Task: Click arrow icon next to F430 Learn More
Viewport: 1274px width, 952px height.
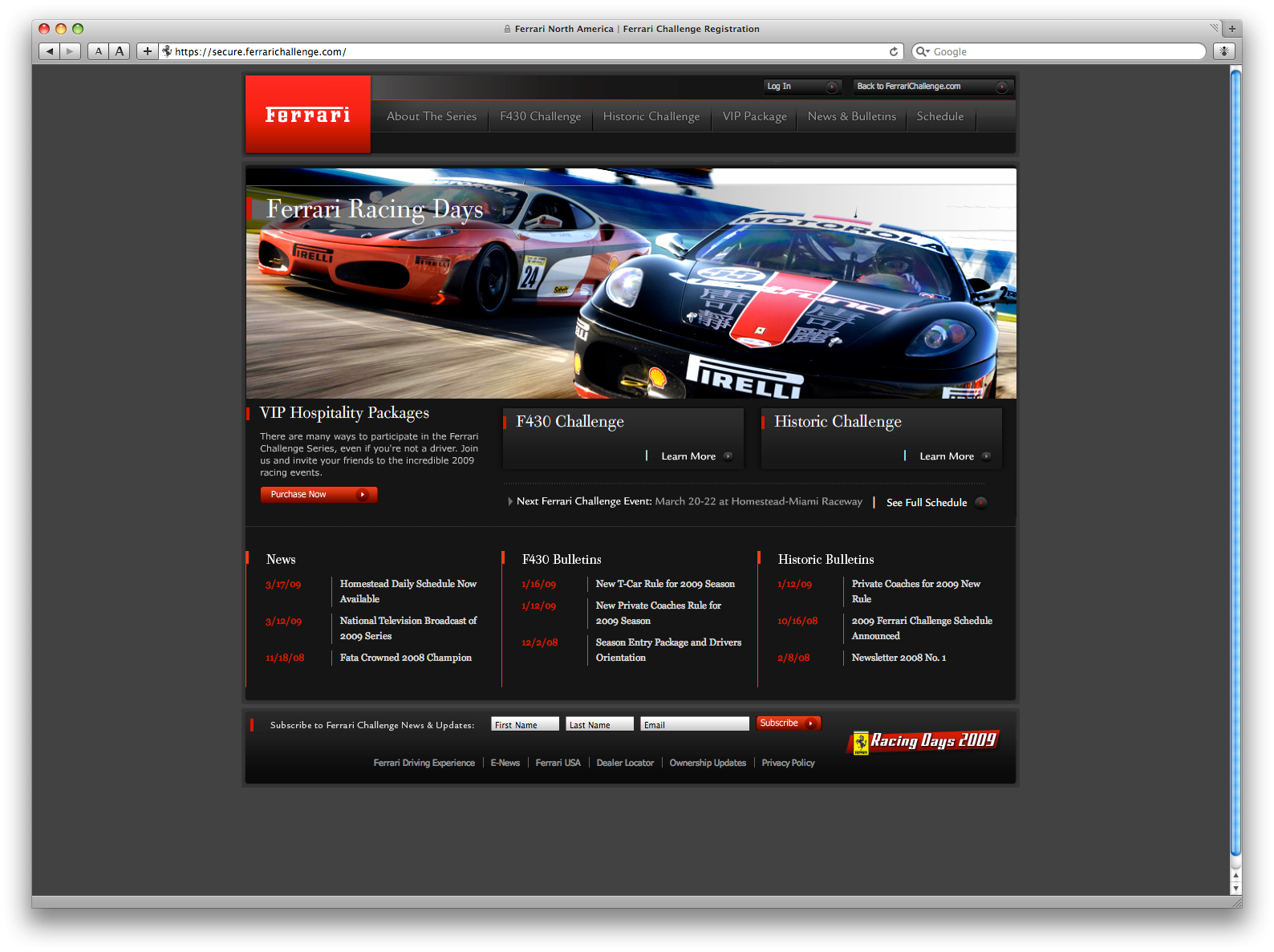Action: pyautogui.click(x=728, y=456)
